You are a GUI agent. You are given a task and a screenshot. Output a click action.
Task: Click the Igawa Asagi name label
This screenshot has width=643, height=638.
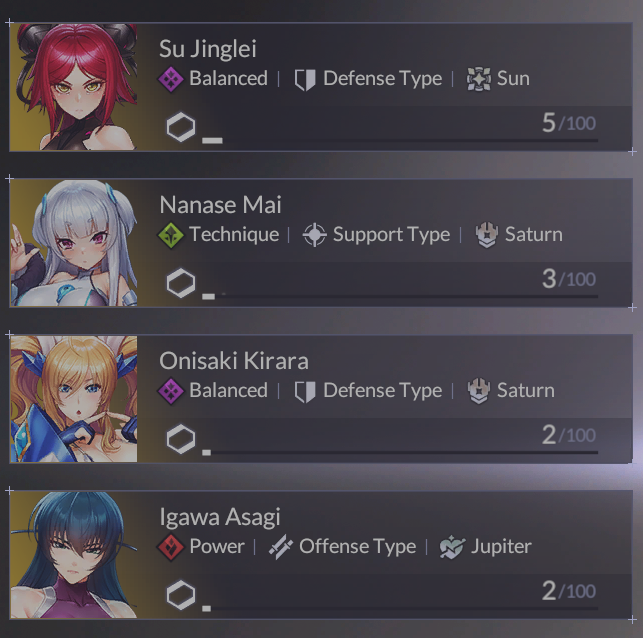coord(220,517)
